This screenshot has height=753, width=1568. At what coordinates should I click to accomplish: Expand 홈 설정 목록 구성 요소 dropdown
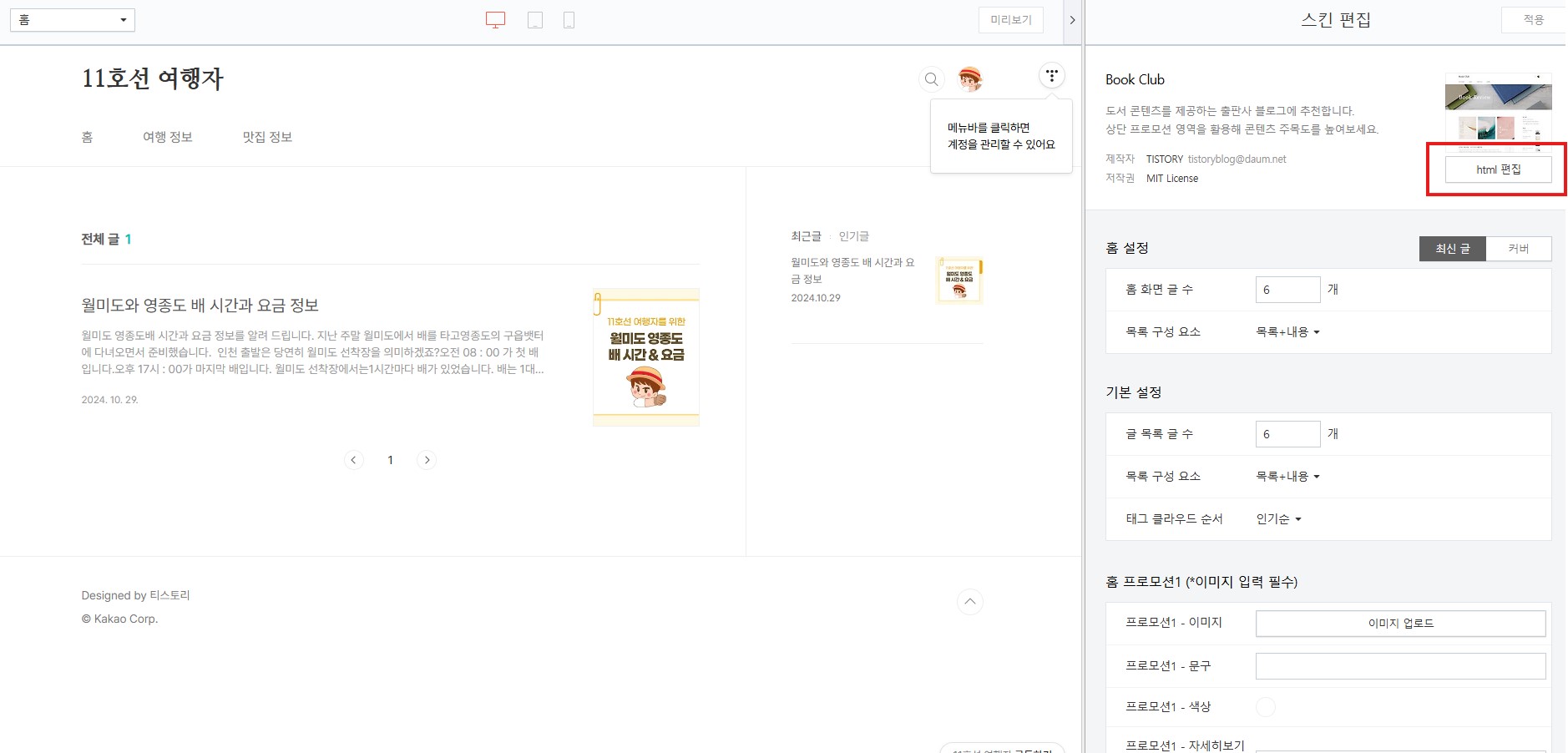coord(1287,332)
